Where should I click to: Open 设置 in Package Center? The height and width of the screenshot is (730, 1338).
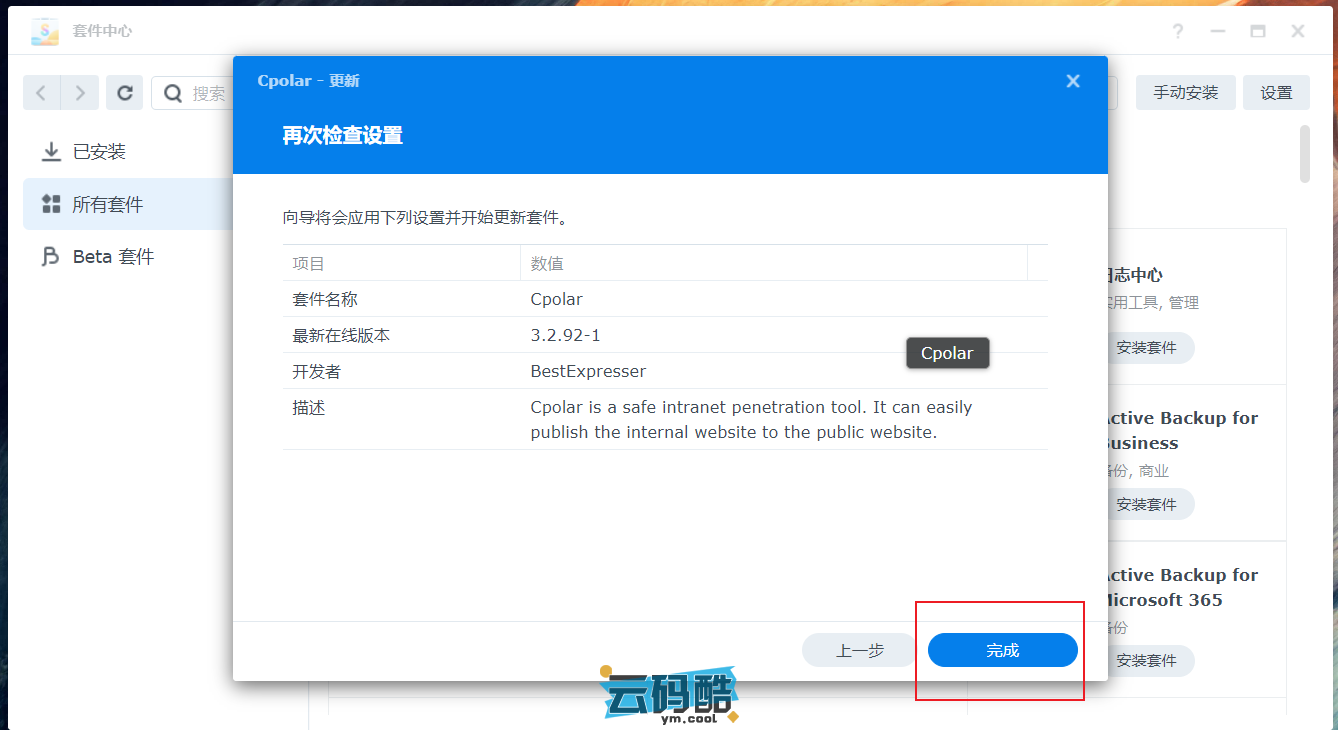[x=1276, y=93]
